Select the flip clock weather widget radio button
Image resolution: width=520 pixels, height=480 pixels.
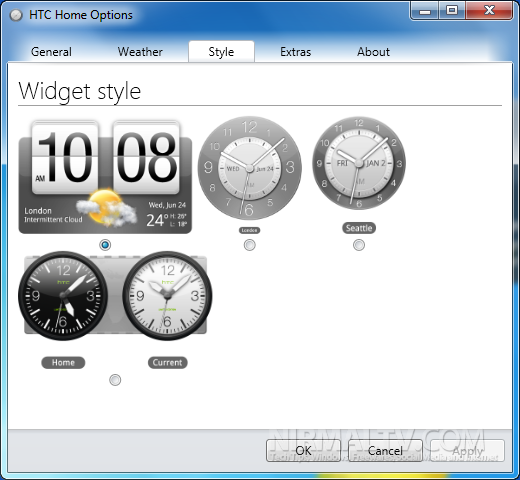(105, 245)
